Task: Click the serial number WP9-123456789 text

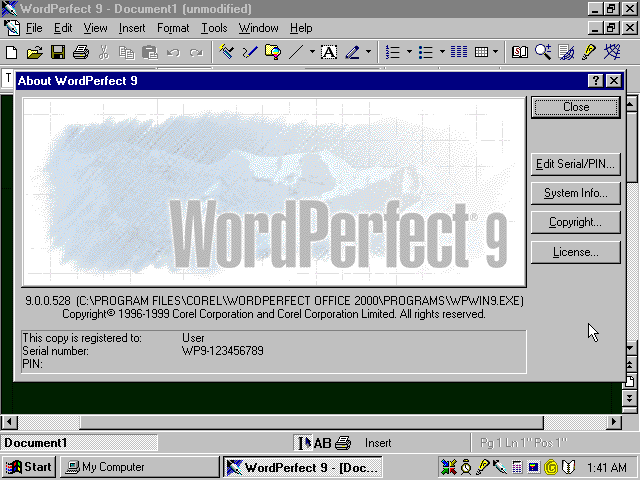Action: point(223,351)
